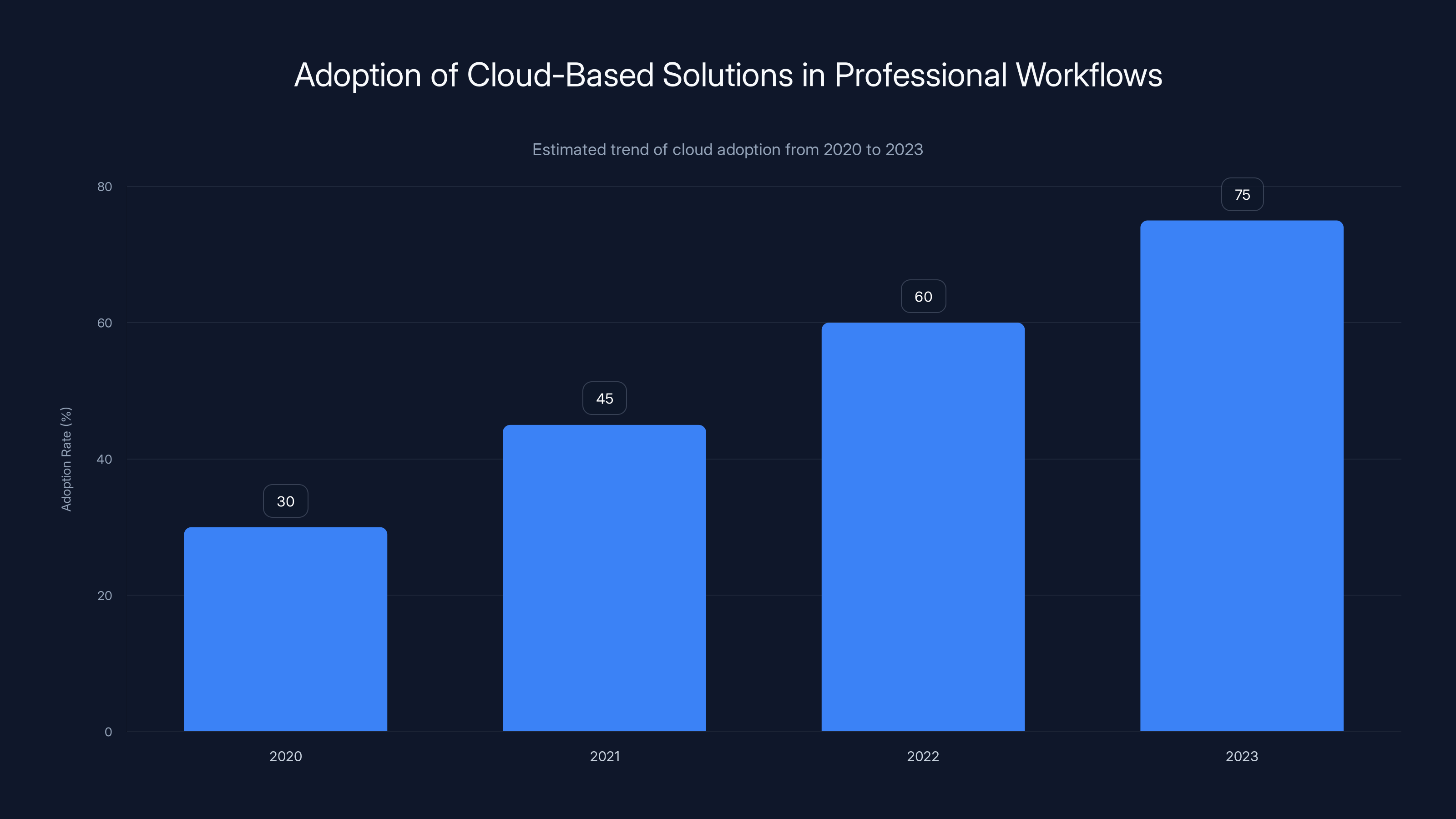Click the 20 y-axis tick label
Image resolution: width=1456 pixels, height=819 pixels.
(105, 595)
